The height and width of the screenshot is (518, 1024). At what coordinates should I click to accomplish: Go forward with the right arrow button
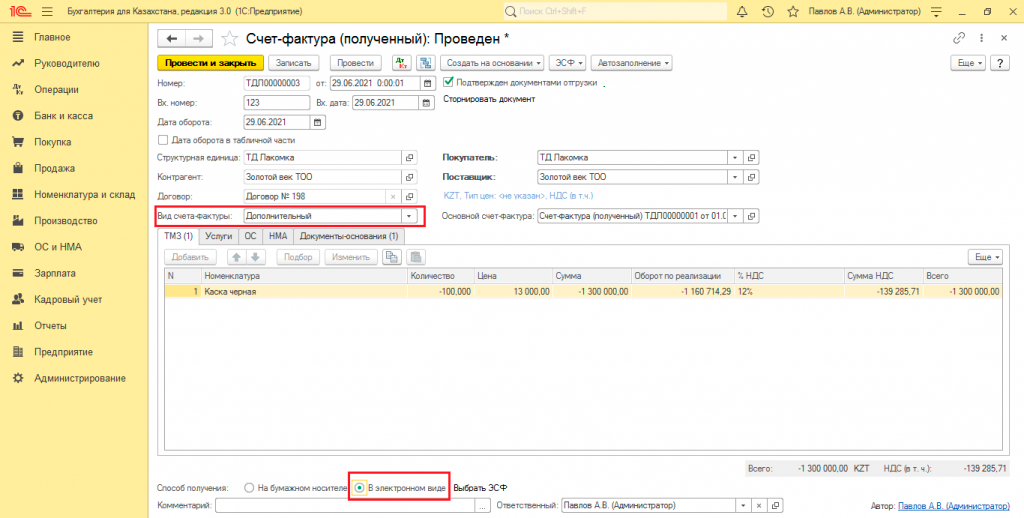[x=199, y=39]
